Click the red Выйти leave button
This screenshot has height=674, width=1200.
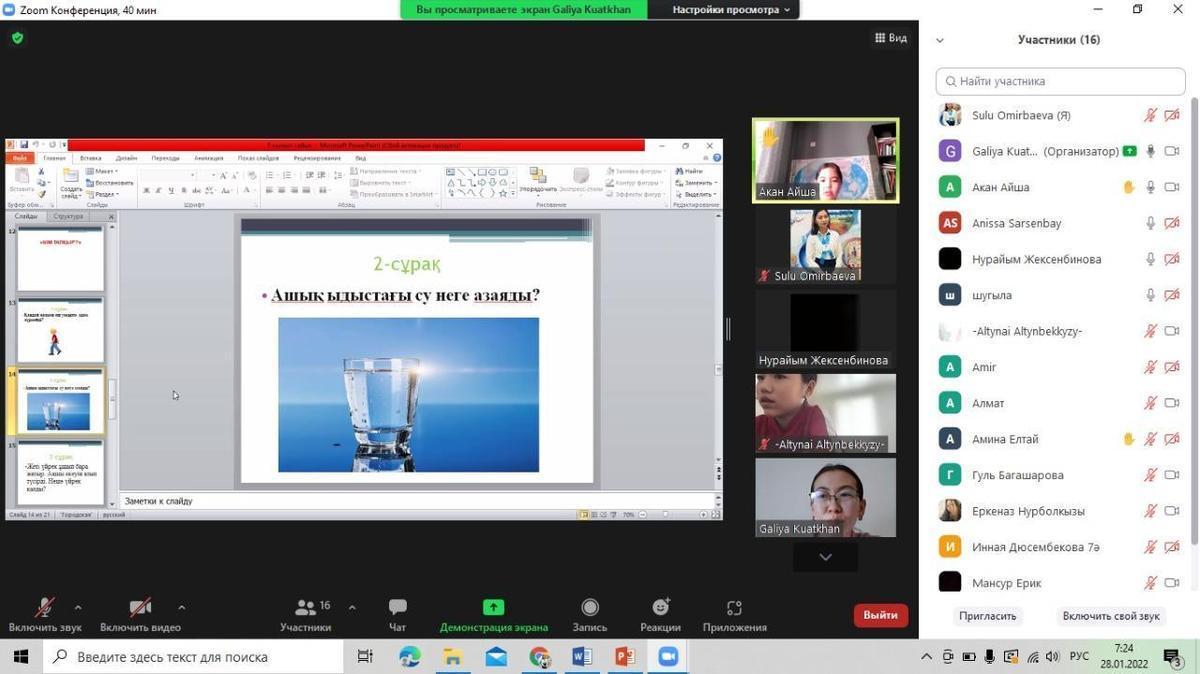(880, 615)
